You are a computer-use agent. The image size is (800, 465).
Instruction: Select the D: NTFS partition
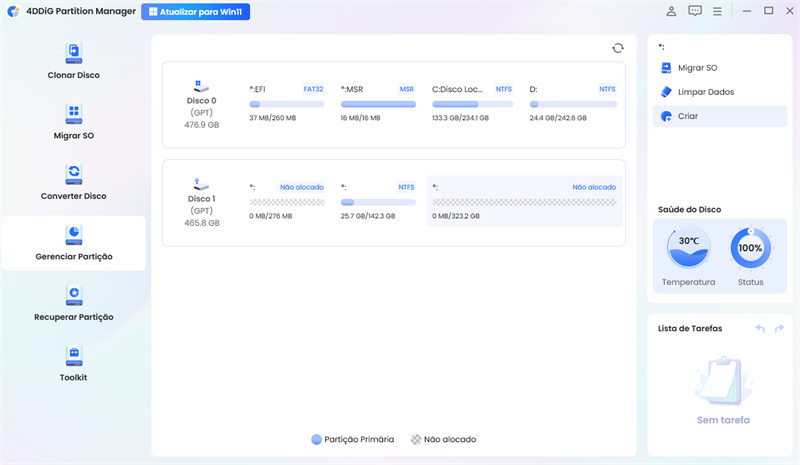coord(572,104)
